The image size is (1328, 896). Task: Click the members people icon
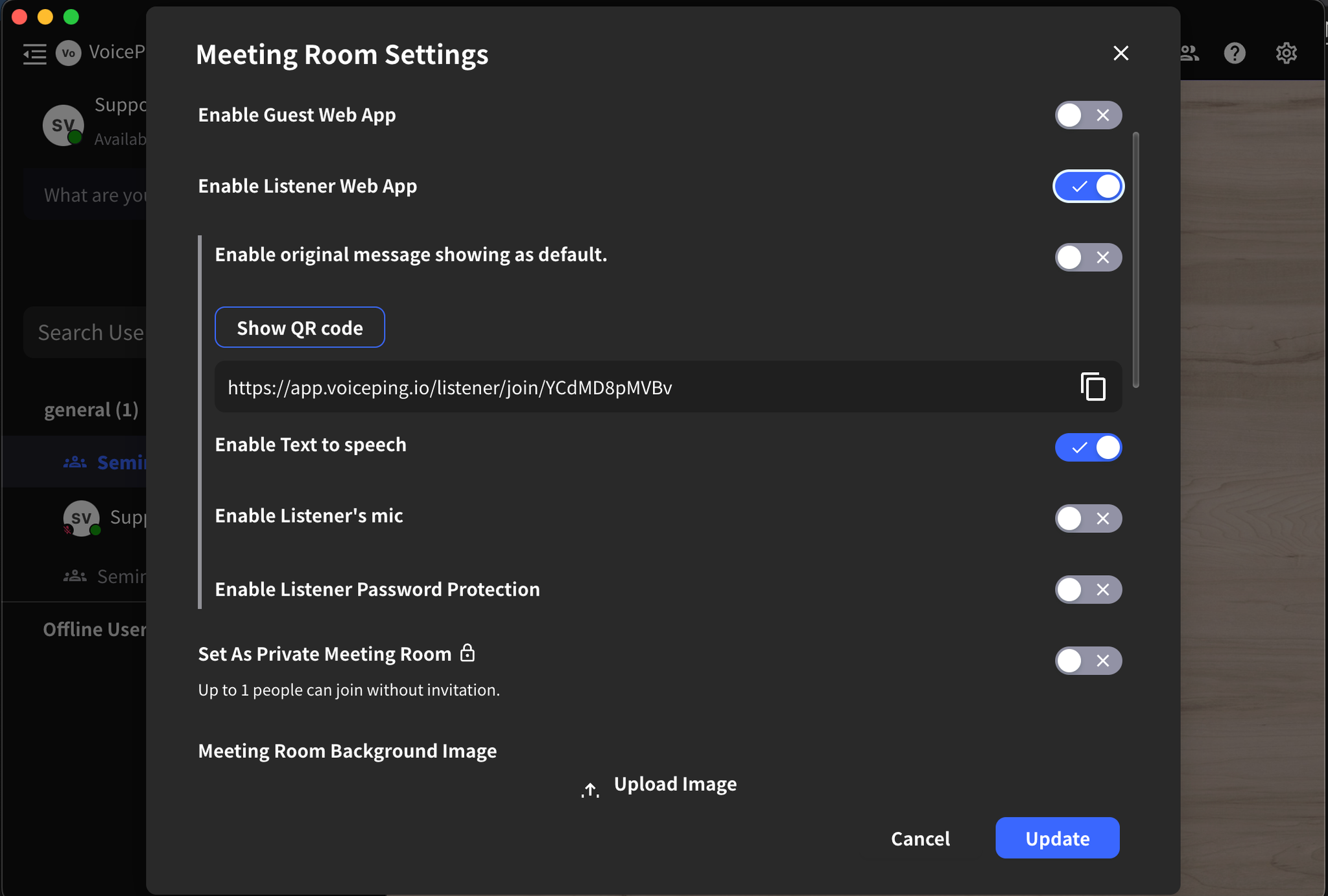coord(1190,53)
